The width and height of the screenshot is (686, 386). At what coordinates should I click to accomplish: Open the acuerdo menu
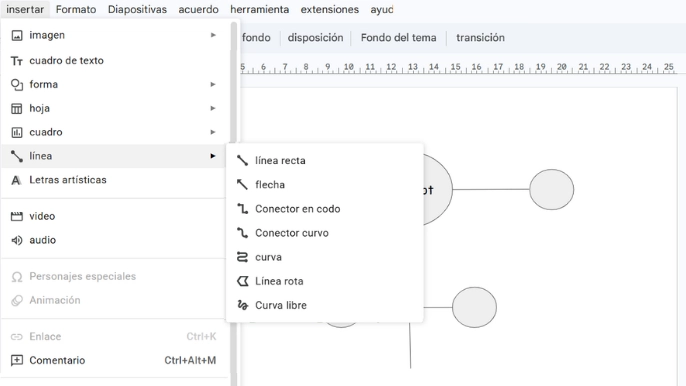point(198,9)
